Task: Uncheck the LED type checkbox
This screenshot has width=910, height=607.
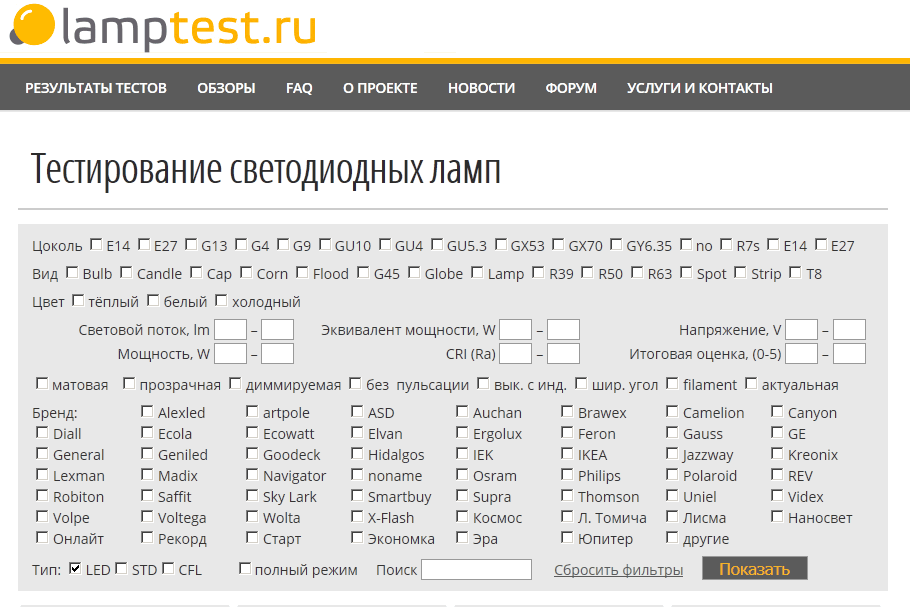Action: (x=75, y=568)
